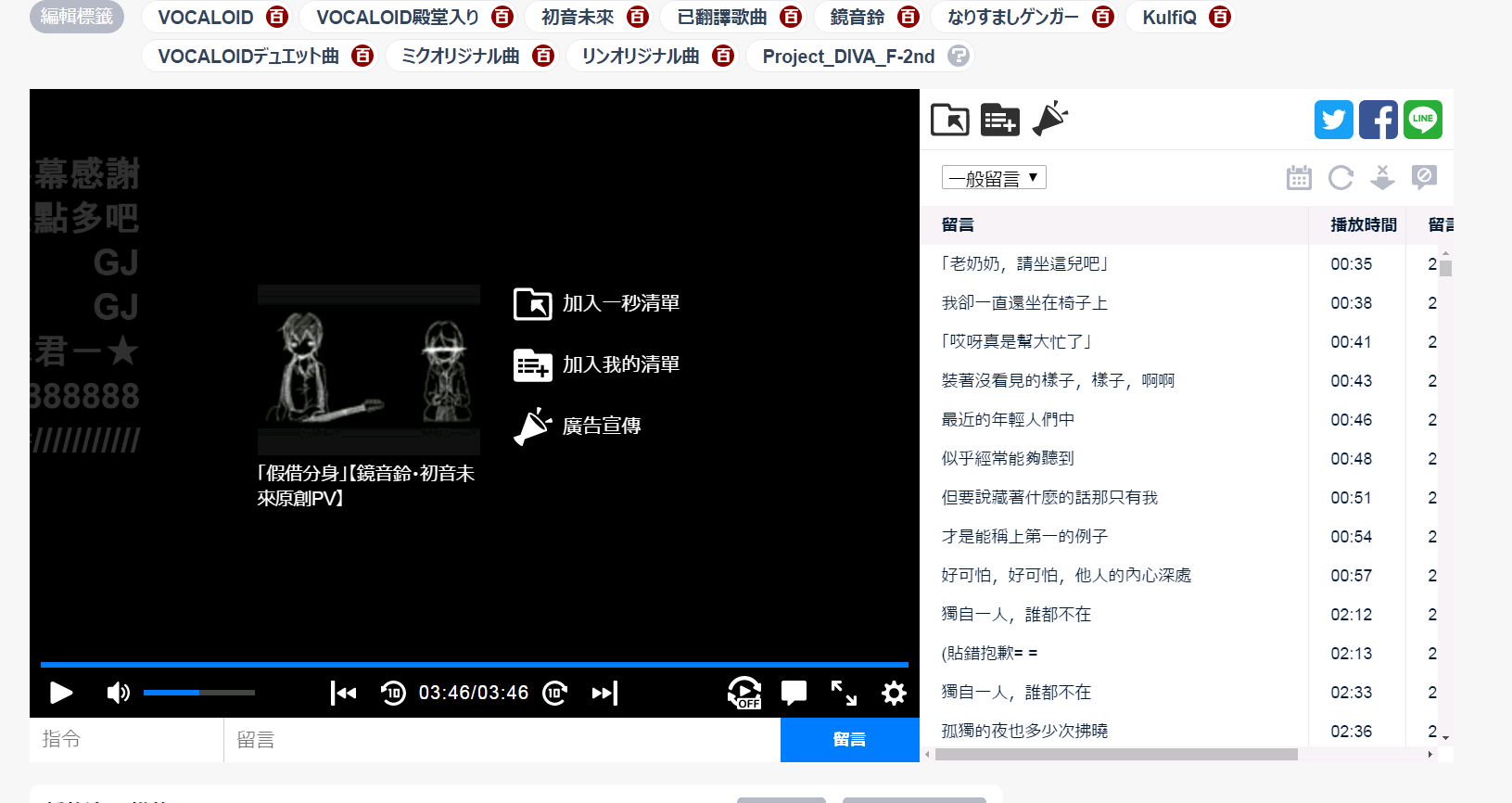1512x803 pixels.
Task: Expand the 一般留言 comment type dropdown
Action: coord(994,178)
